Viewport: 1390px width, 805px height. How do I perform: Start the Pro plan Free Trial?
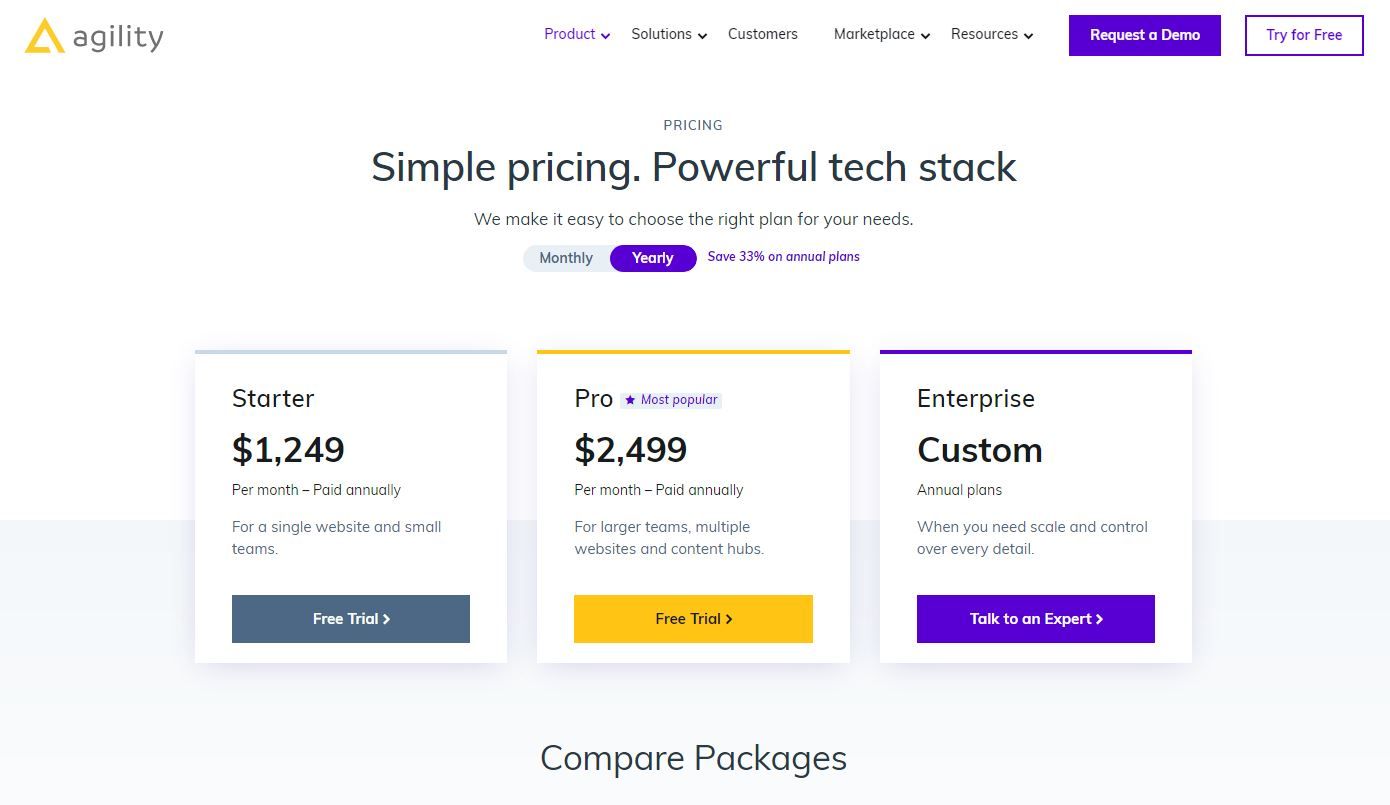click(693, 619)
